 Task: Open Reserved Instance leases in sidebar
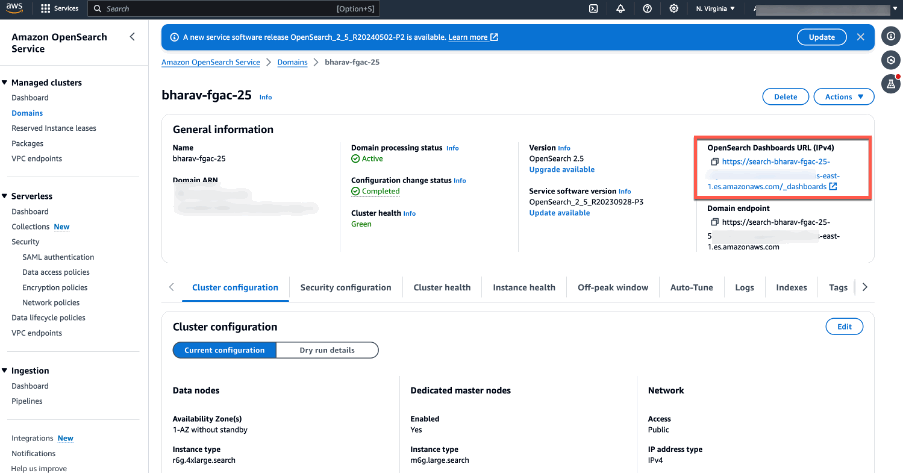click(x=54, y=128)
